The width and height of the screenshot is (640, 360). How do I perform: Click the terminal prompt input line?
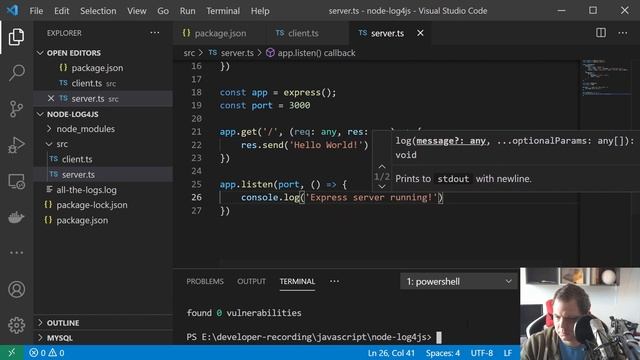pyautogui.click(x=313, y=337)
